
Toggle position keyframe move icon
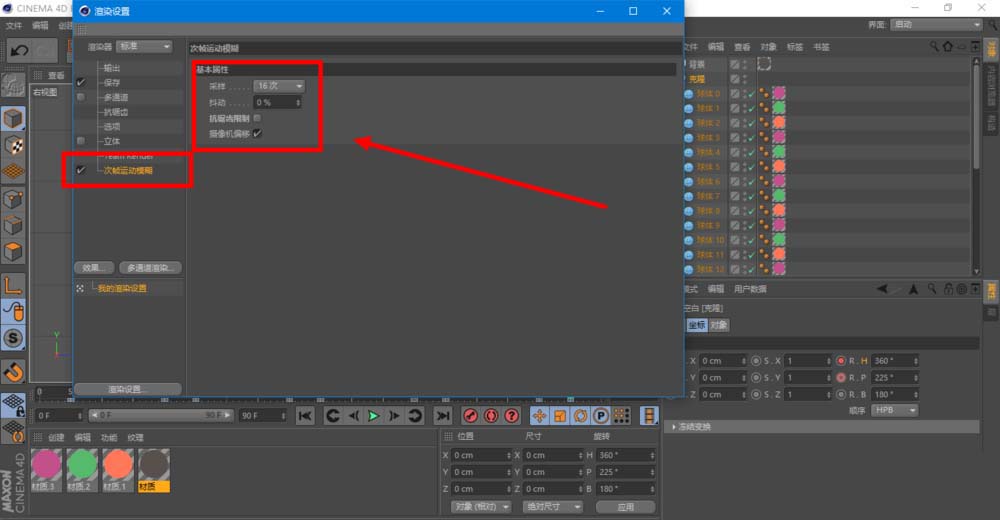[x=540, y=416]
